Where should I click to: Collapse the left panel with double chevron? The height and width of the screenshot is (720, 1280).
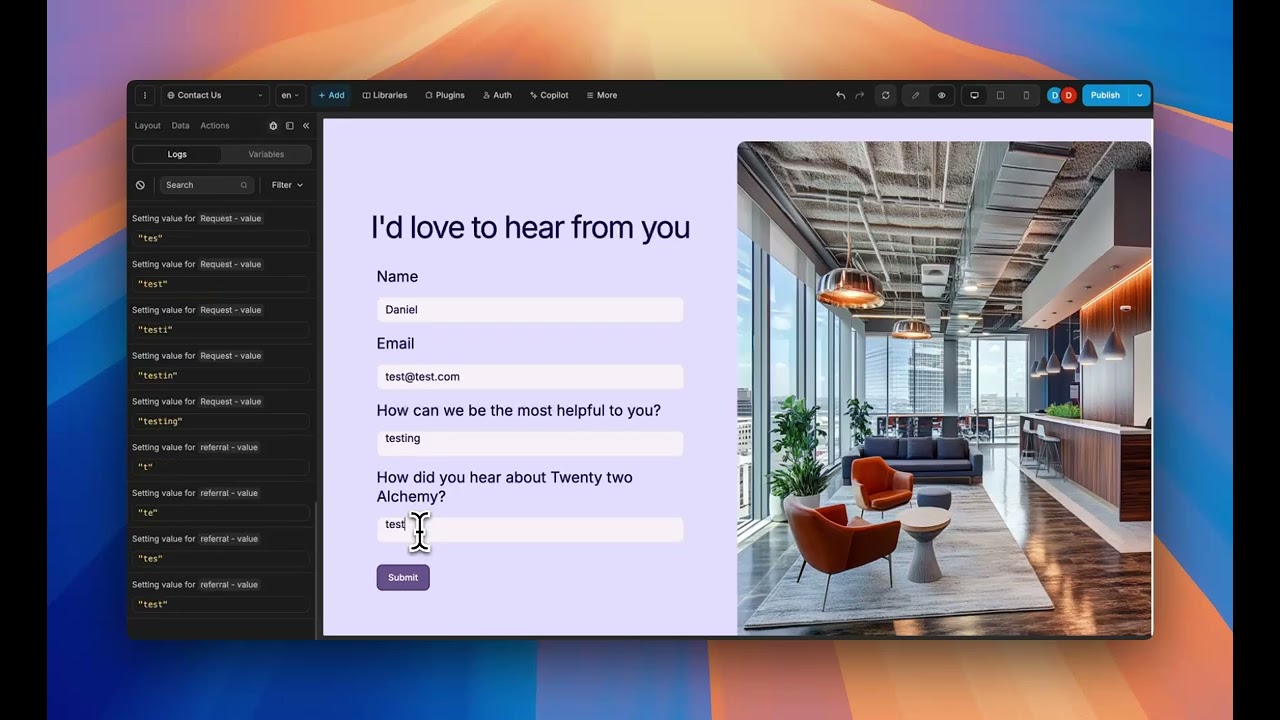click(306, 126)
